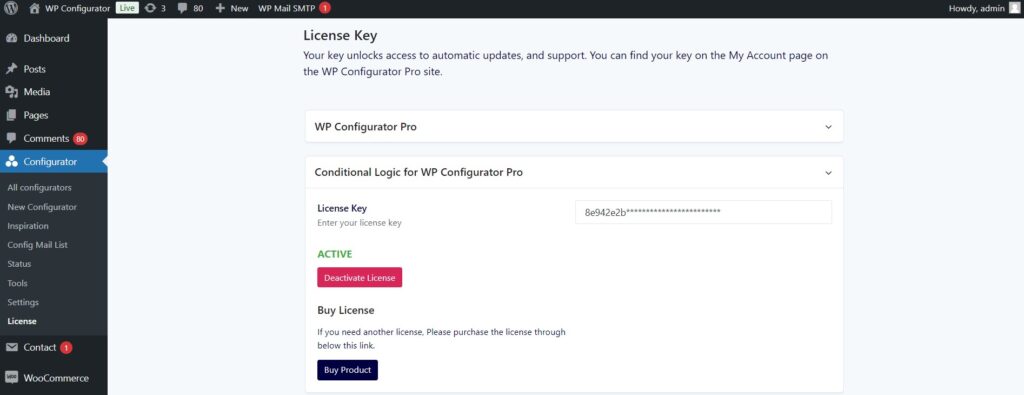Click New in admin bar
The image size is (1024, 395).
tap(239, 8)
